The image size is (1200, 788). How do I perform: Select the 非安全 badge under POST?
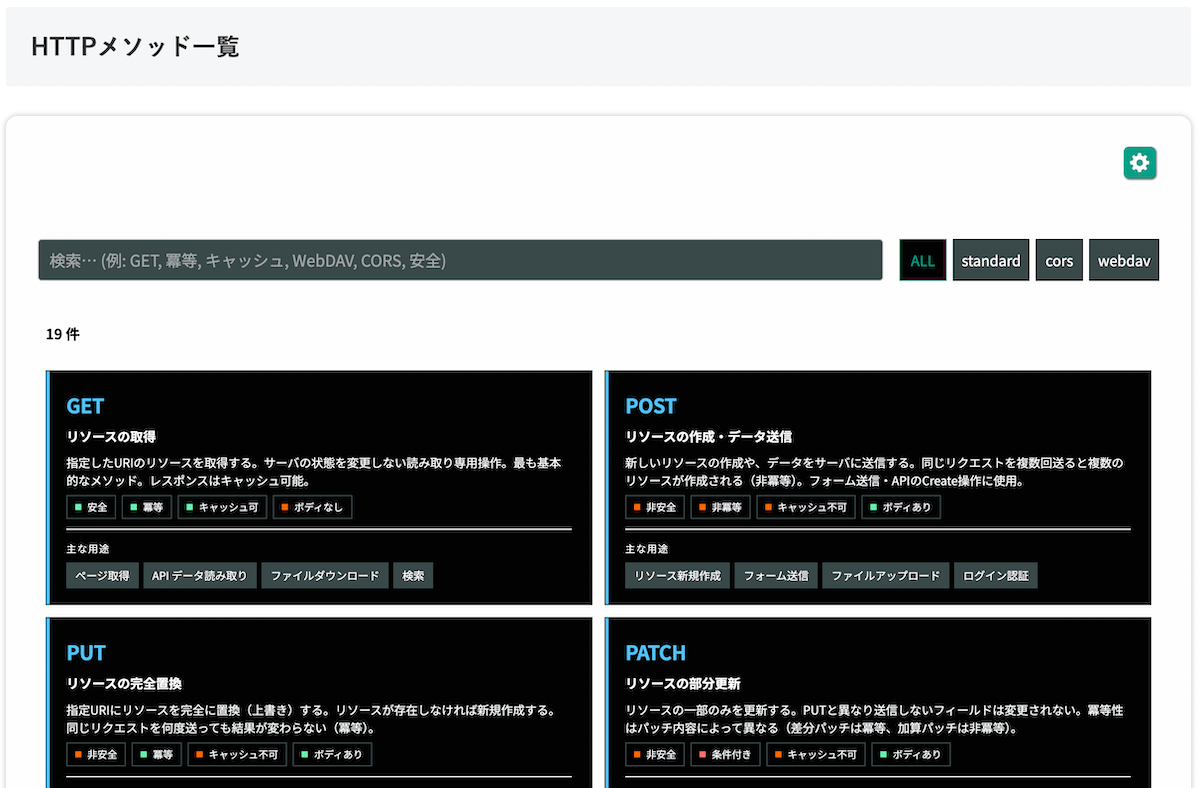point(655,507)
